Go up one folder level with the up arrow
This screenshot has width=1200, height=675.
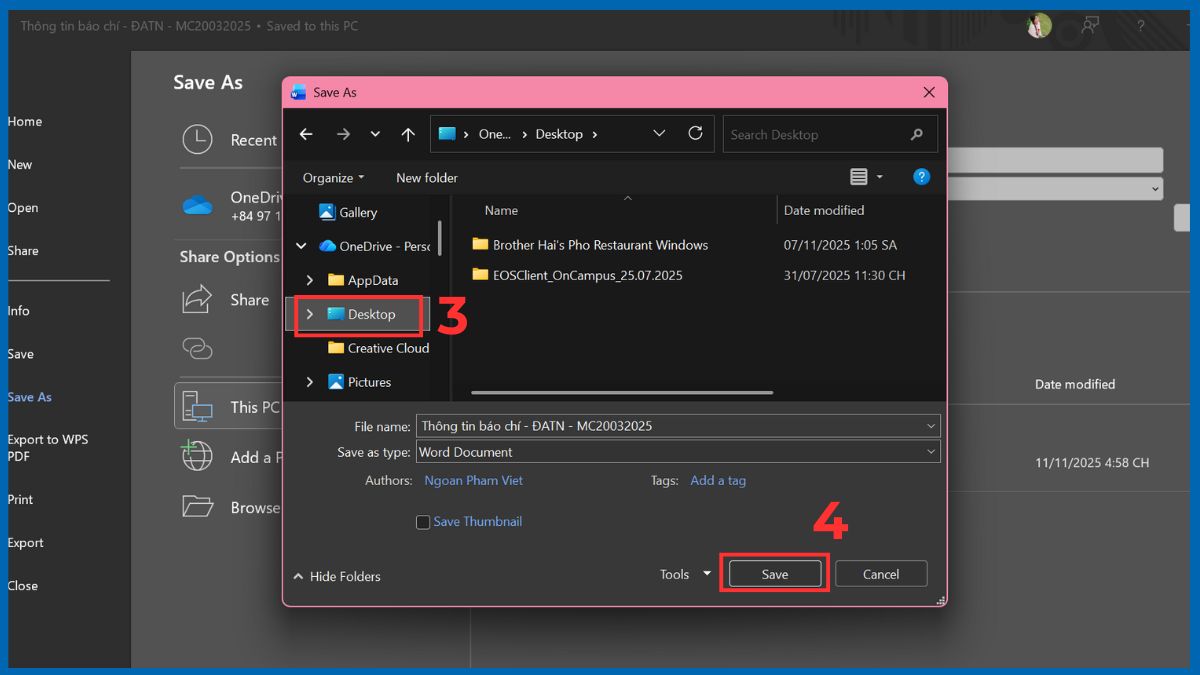click(409, 133)
